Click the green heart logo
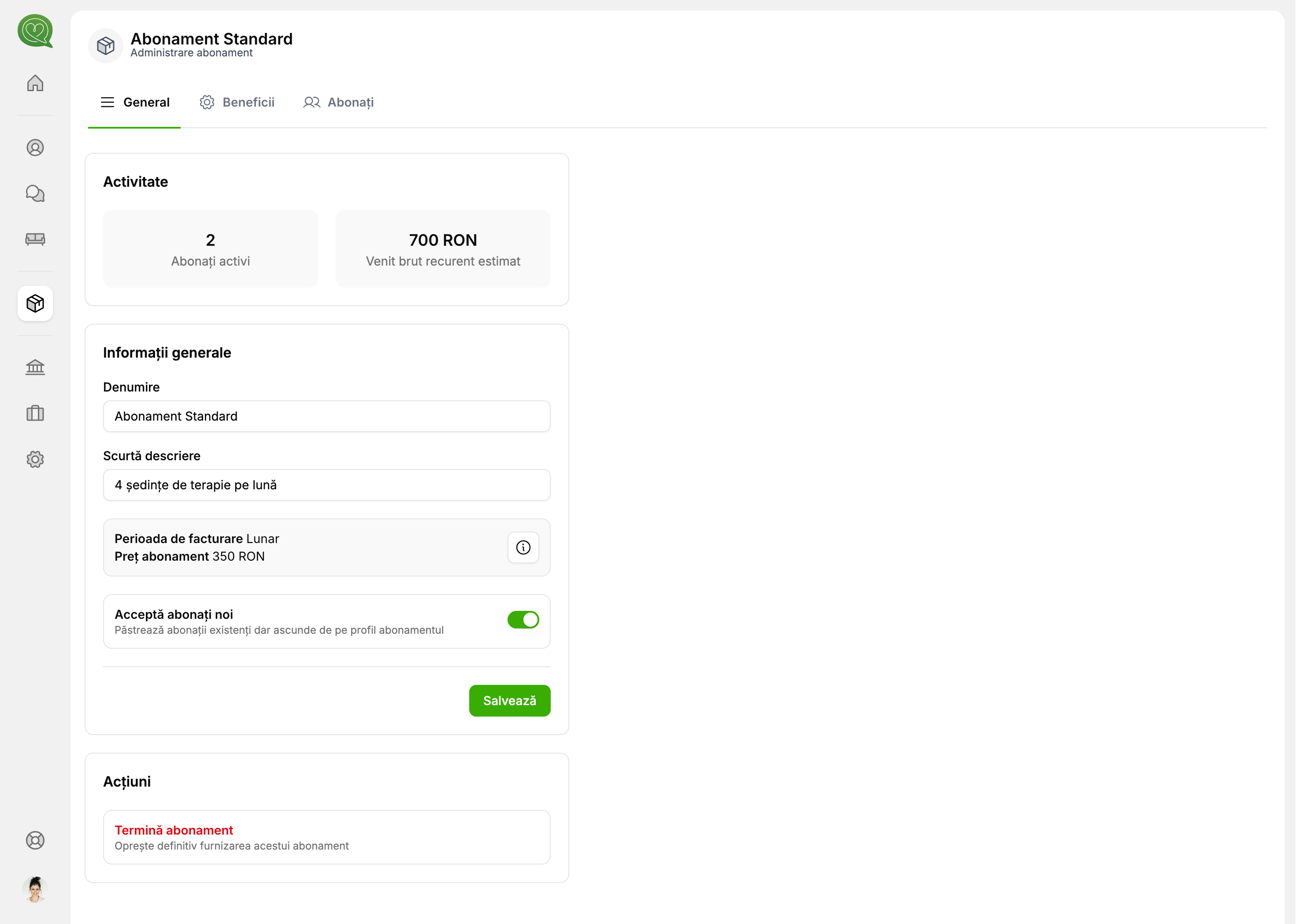Viewport: 1305px width, 924px height. (x=35, y=31)
